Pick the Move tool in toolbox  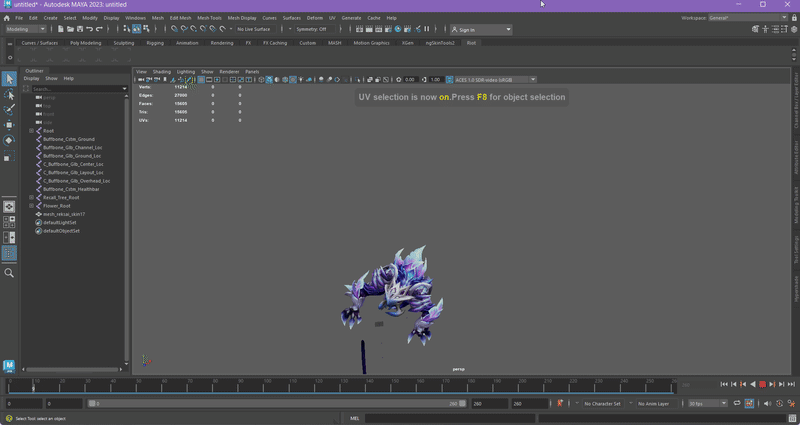[x=9, y=126]
